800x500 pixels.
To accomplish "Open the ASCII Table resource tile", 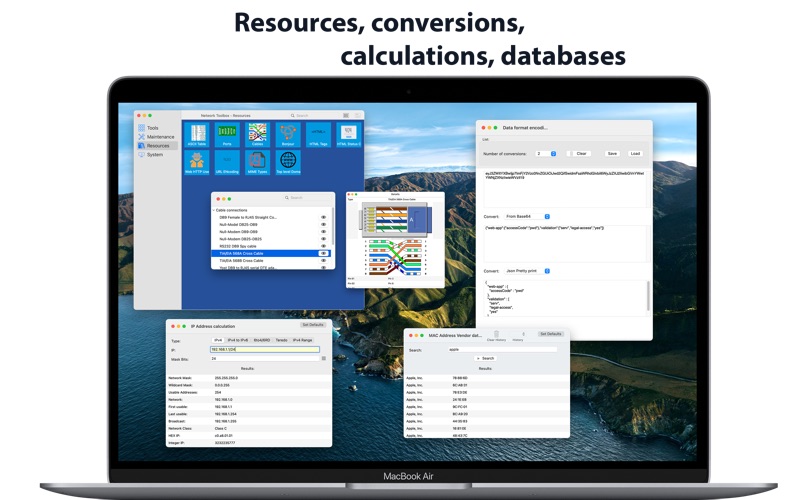I will coord(197,135).
